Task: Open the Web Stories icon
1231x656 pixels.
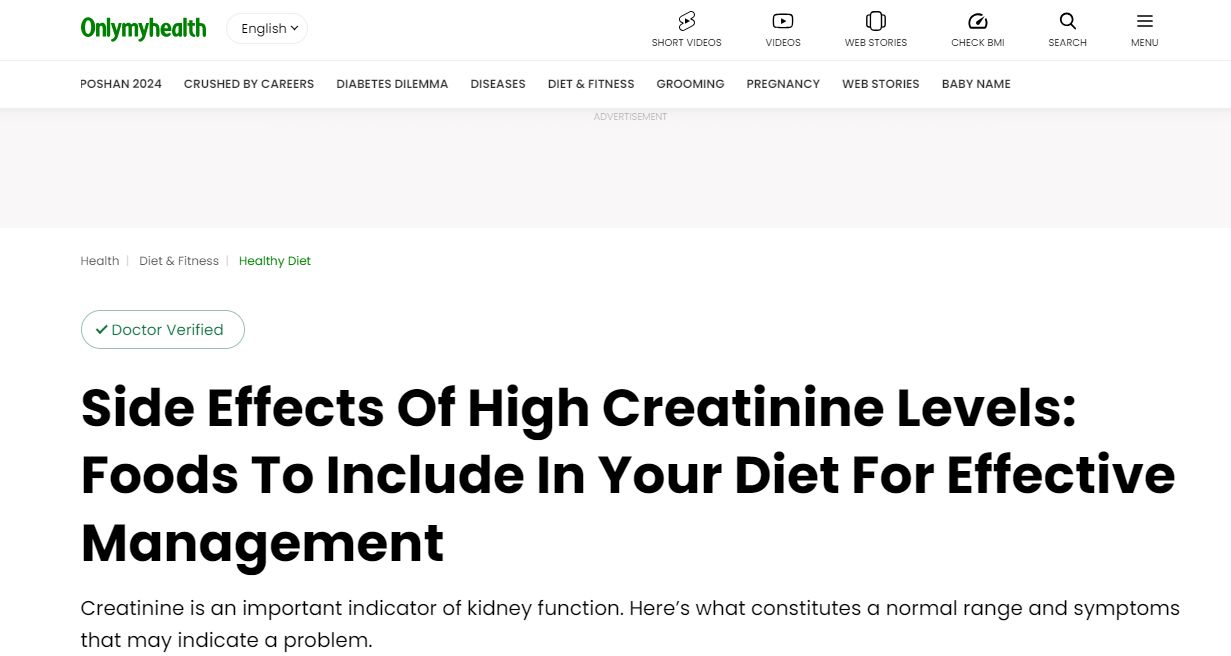Action: click(x=875, y=21)
